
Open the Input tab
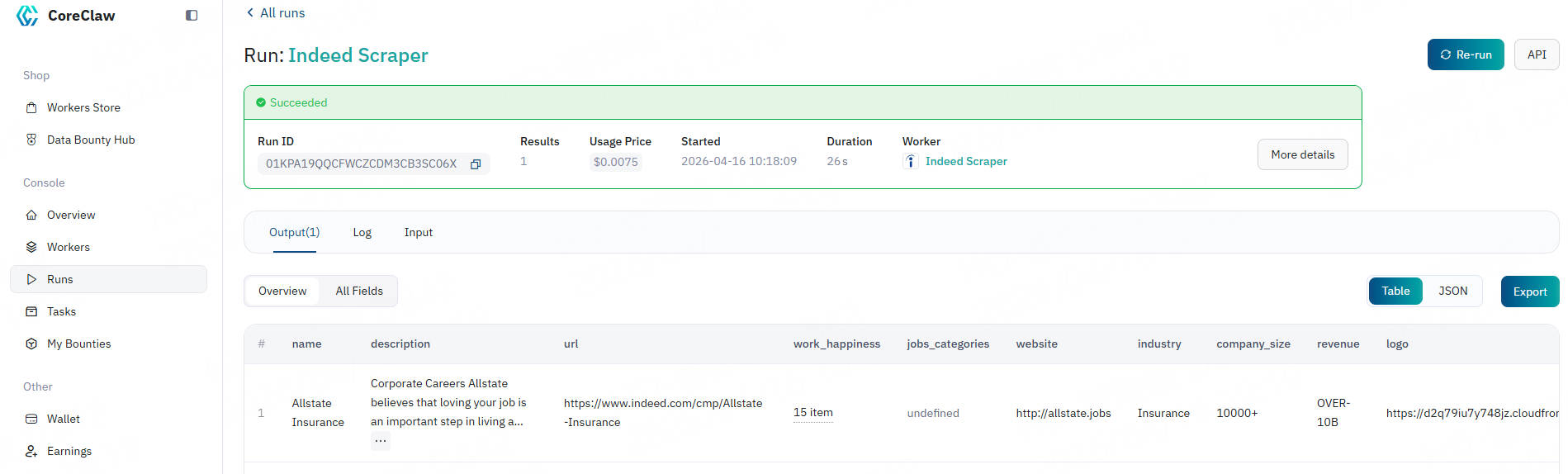[x=418, y=232]
